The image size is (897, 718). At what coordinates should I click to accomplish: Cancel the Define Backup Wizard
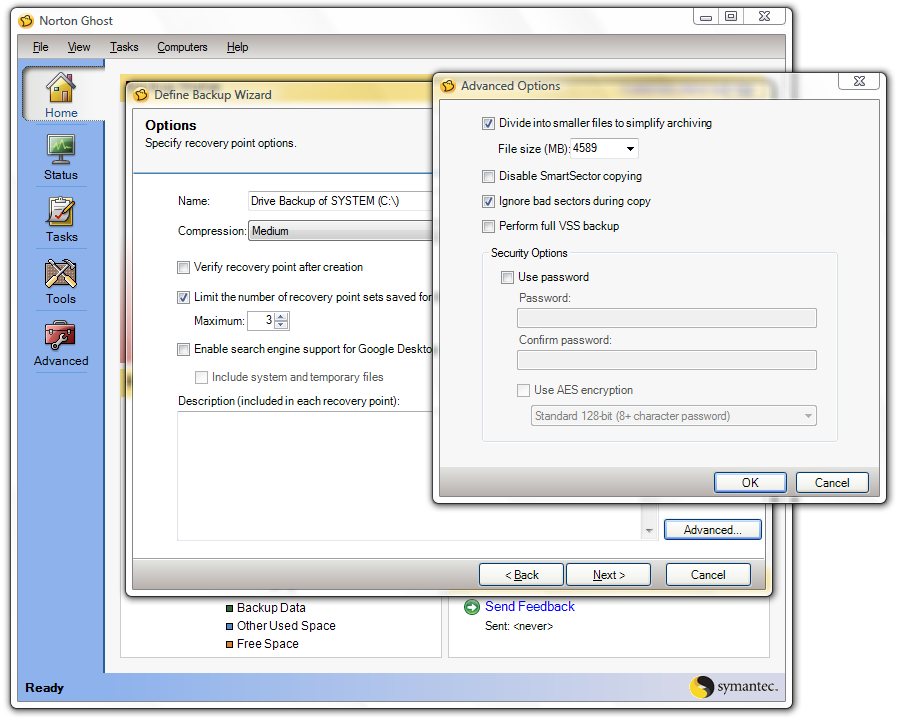708,575
